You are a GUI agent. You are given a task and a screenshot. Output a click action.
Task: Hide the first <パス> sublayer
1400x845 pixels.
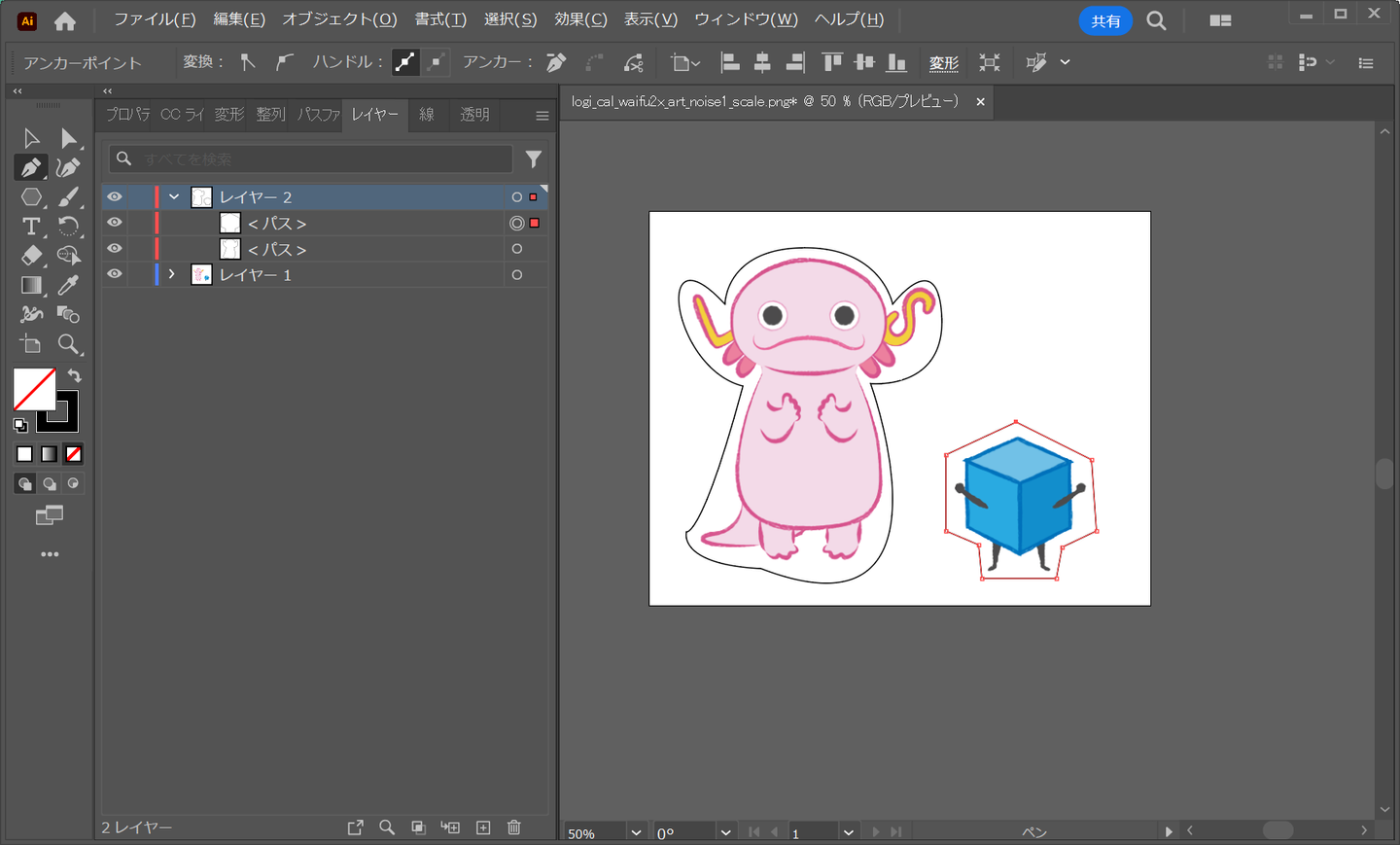click(115, 223)
